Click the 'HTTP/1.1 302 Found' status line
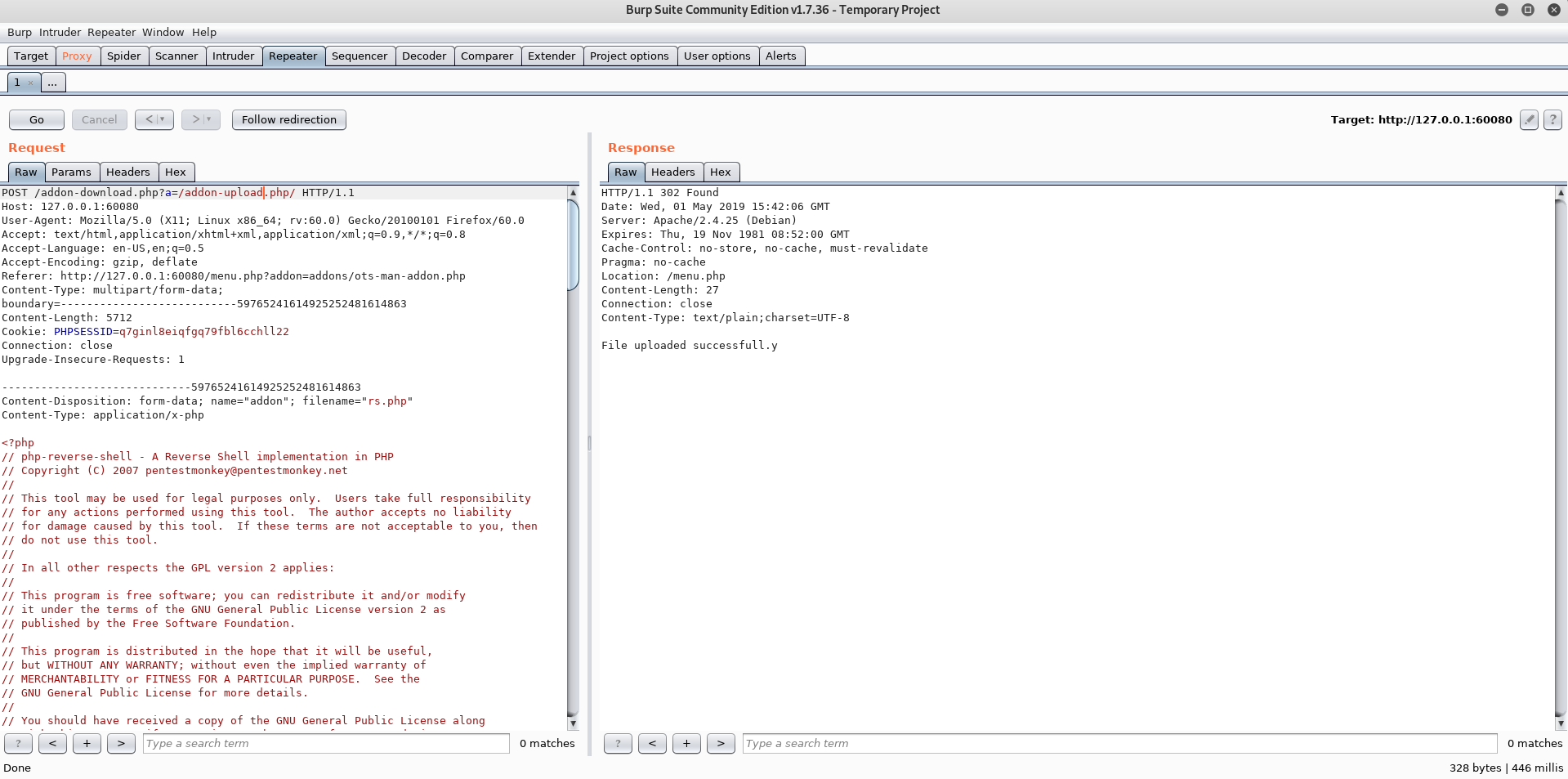Image resolution: width=1568 pixels, height=779 pixels. pyautogui.click(x=660, y=193)
